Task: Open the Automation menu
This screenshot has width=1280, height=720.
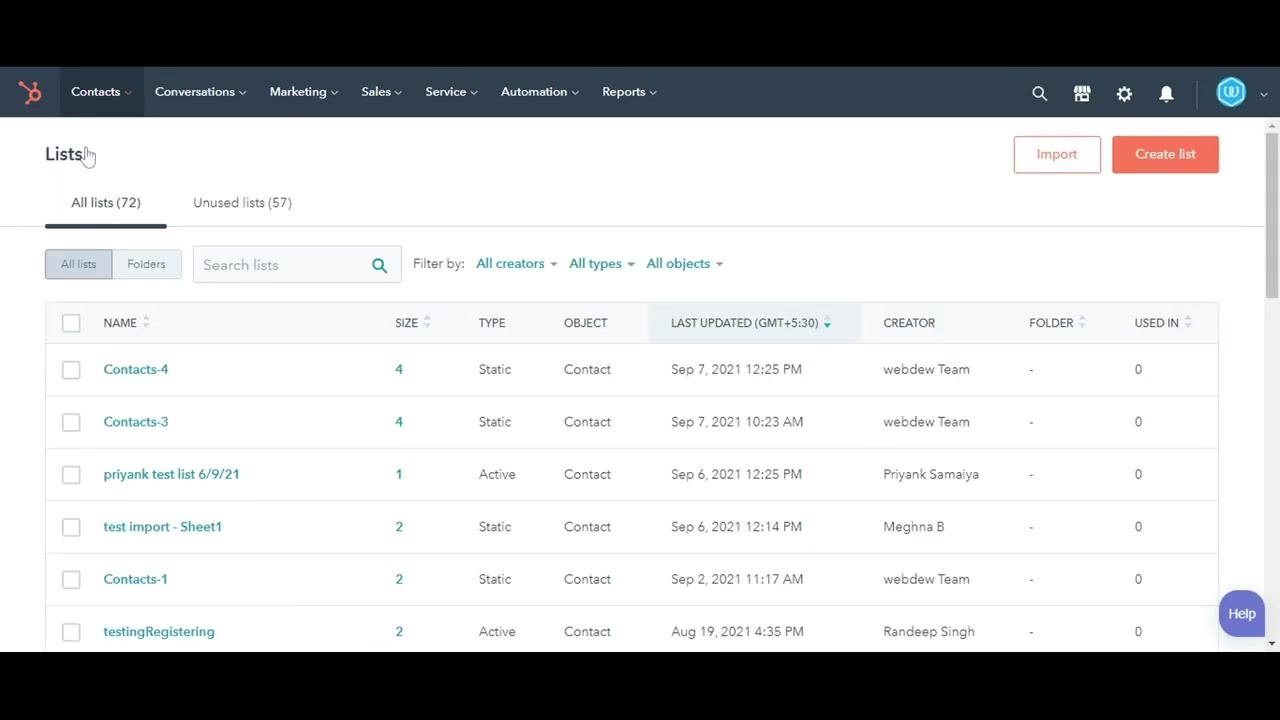Action: coord(539,92)
